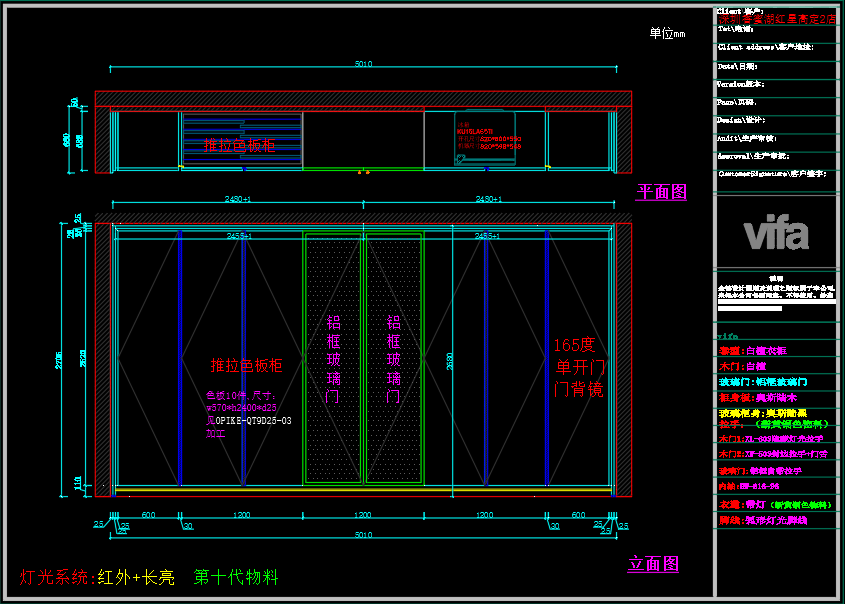This screenshot has height=604, width=845.
Task: Select the 木门:白橙 material row
Action: click(742, 367)
